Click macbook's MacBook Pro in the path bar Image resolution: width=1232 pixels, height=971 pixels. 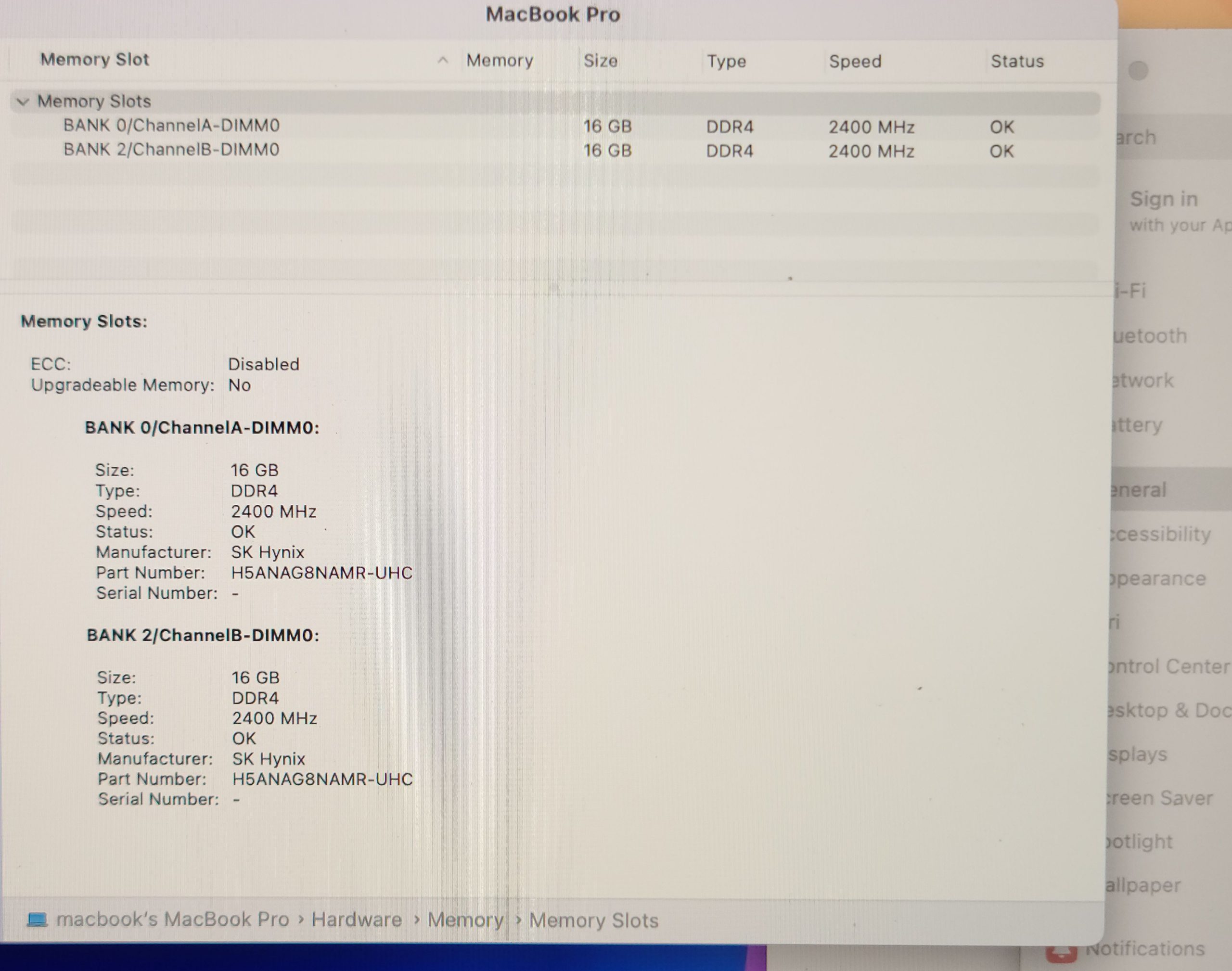point(172,919)
